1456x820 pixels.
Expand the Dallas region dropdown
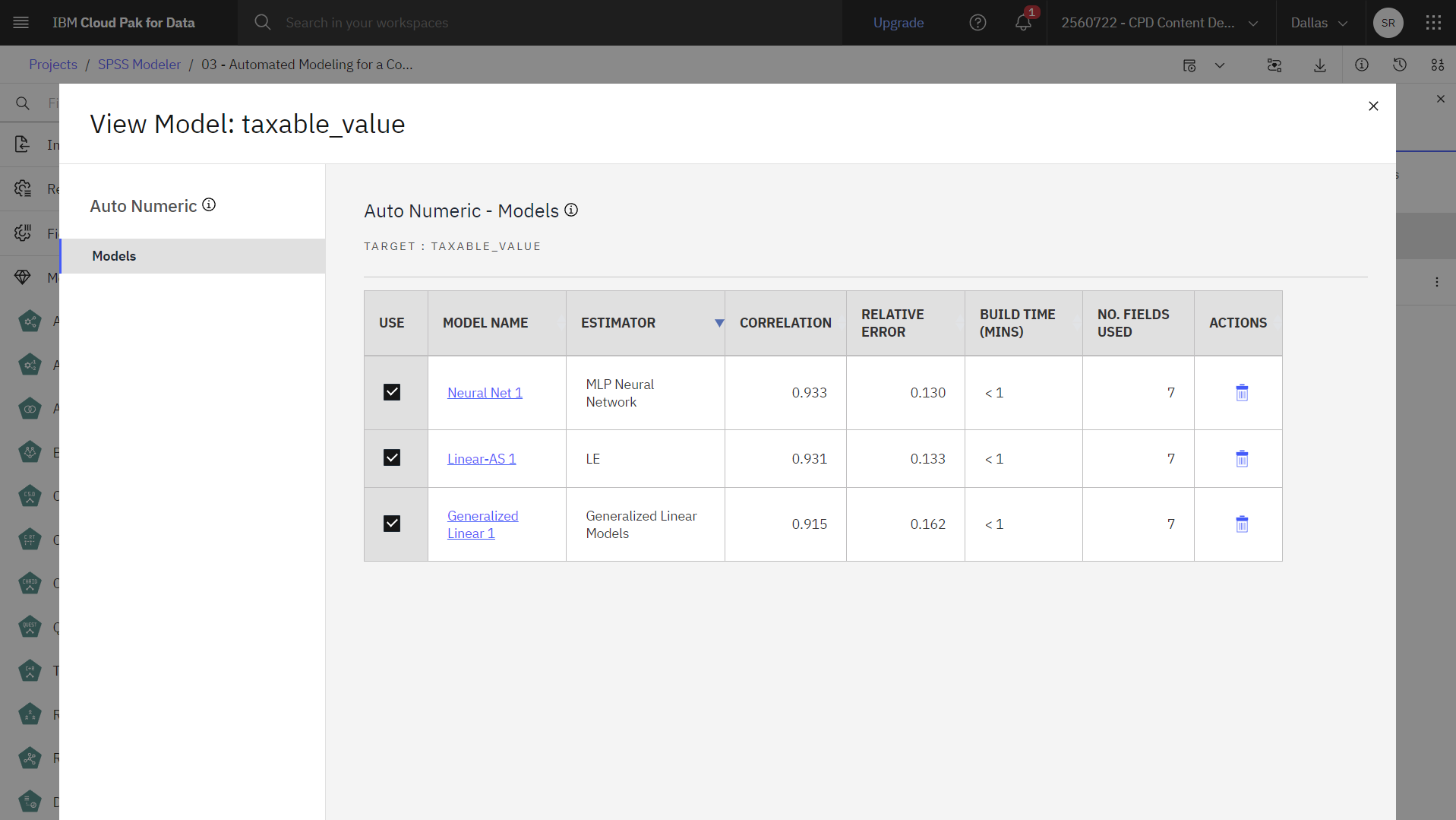tap(1319, 23)
